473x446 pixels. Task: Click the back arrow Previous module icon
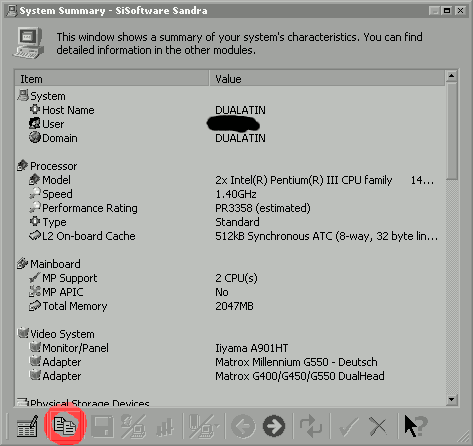point(244,426)
